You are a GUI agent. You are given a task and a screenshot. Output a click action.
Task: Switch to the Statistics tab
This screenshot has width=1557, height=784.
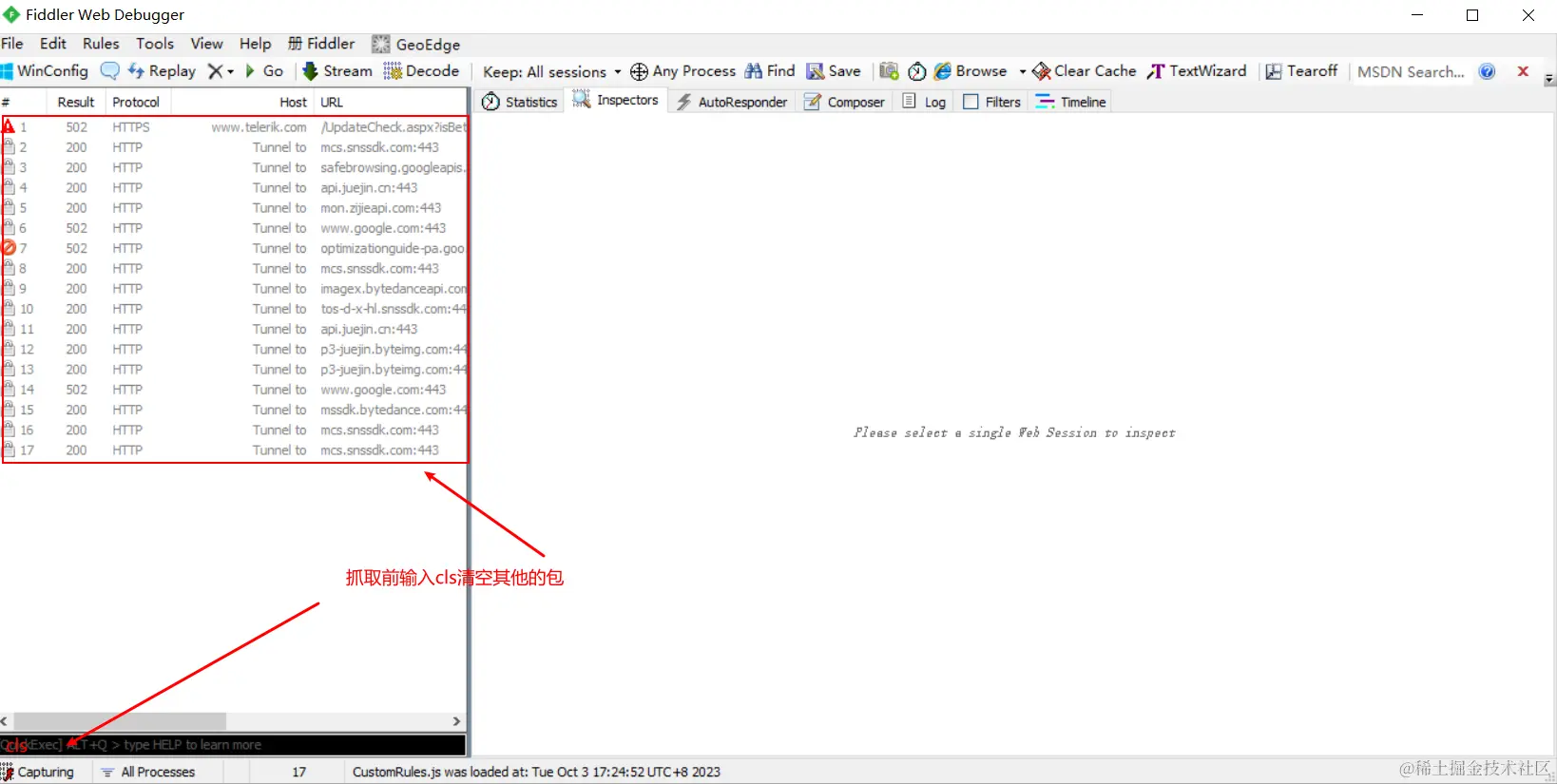[520, 102]
